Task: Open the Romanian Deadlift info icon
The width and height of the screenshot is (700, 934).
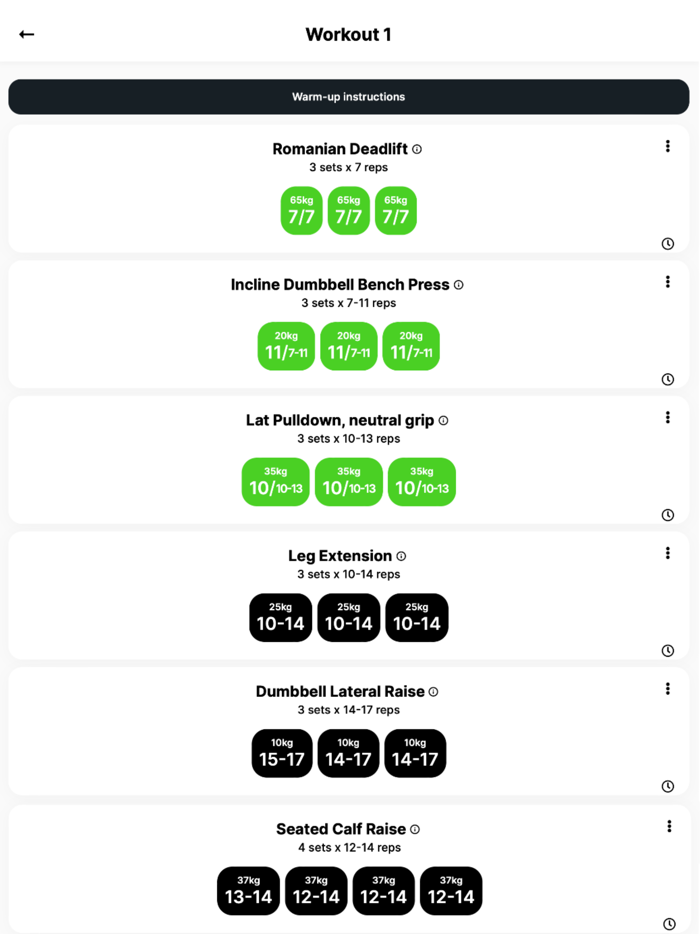Action: click(418, 148)
